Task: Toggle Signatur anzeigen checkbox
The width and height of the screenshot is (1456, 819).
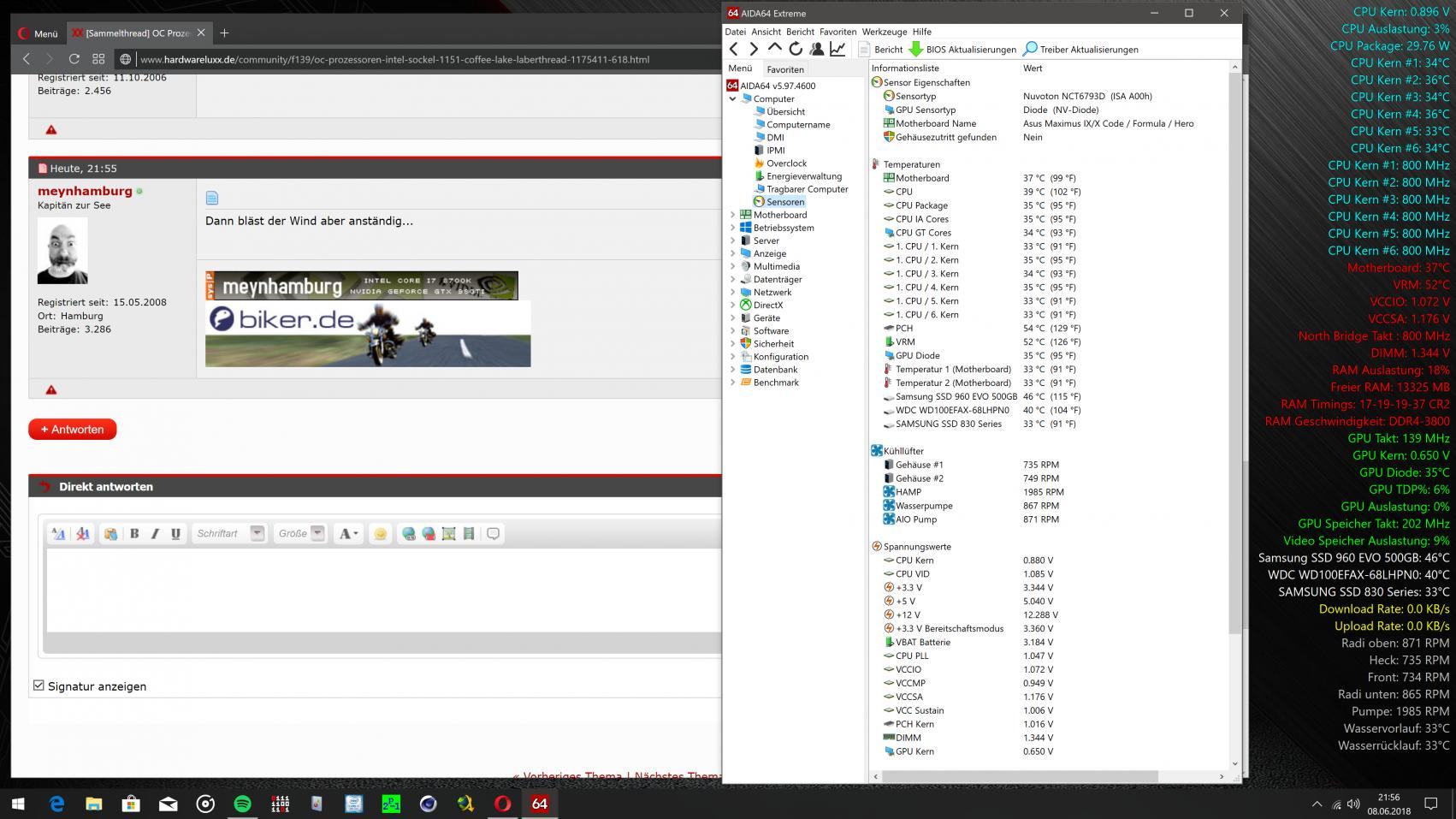Action: pos(38,685)
